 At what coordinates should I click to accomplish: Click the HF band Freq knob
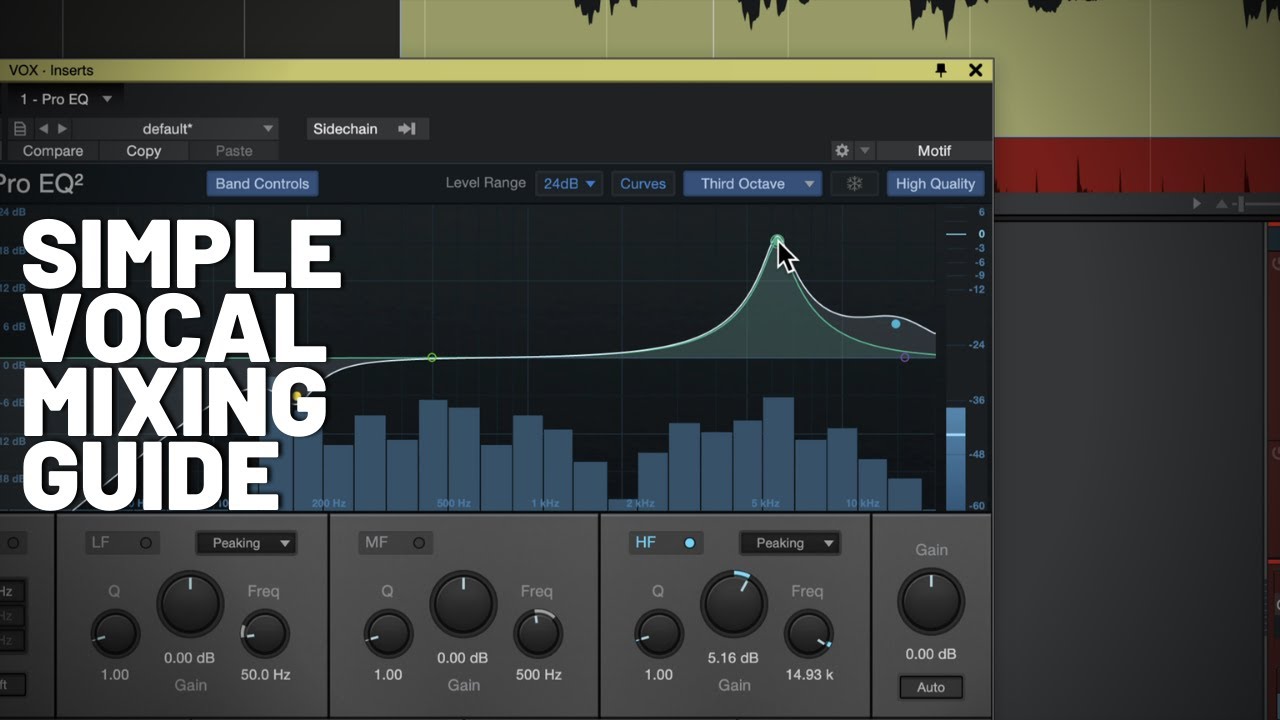point(809,634)
